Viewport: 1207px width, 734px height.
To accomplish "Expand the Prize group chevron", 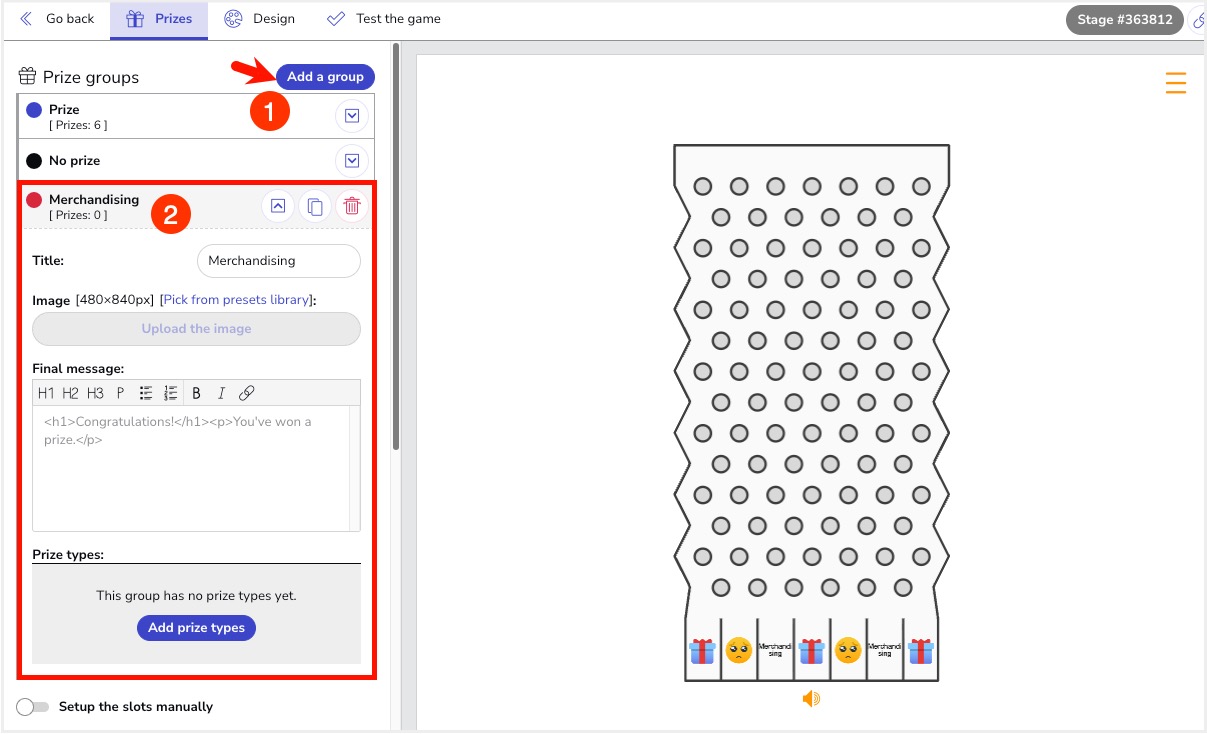I will pyautogui.click(x=352, y=116).
